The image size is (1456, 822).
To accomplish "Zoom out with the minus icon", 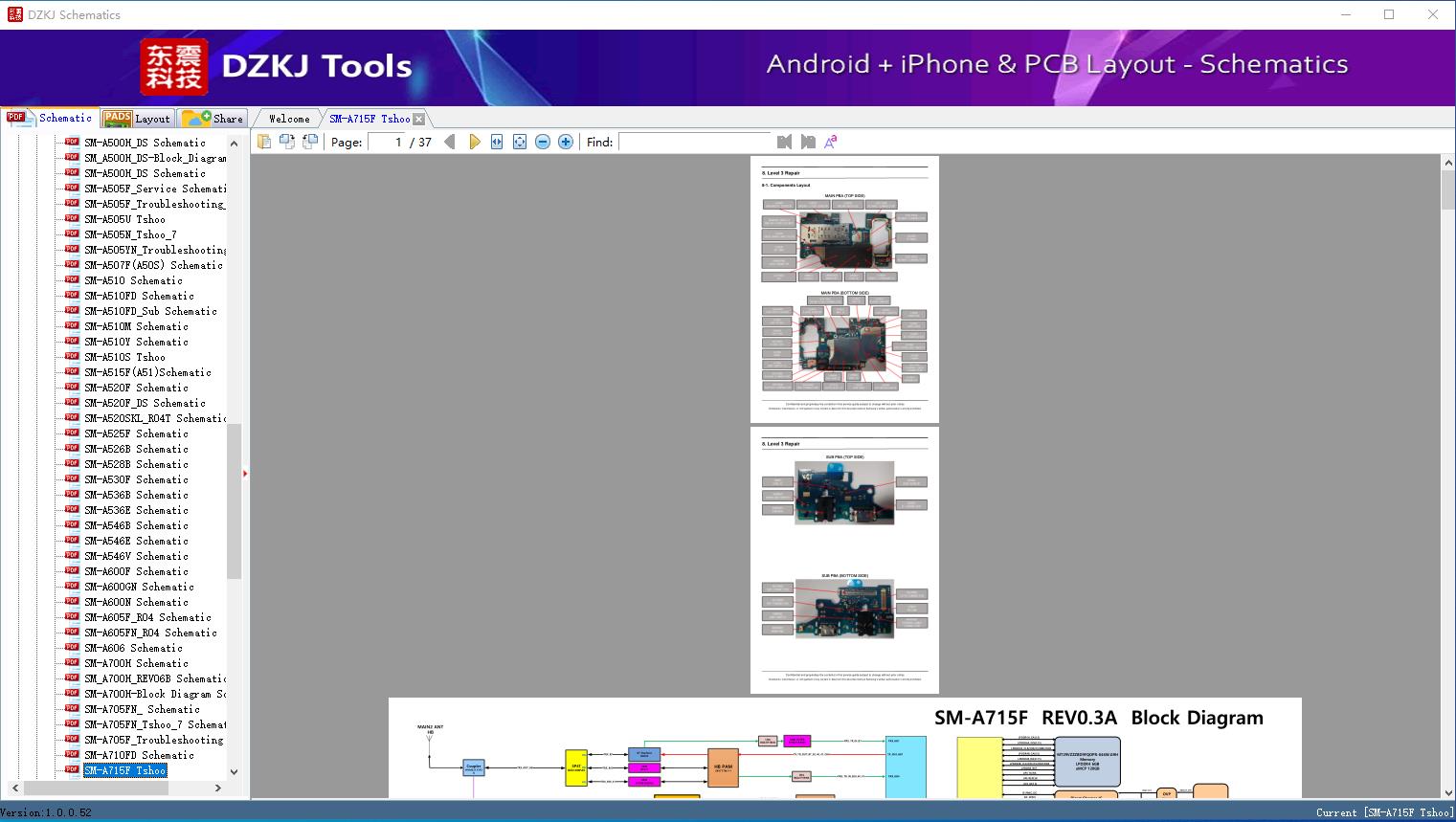I will (x=543, y=142).
